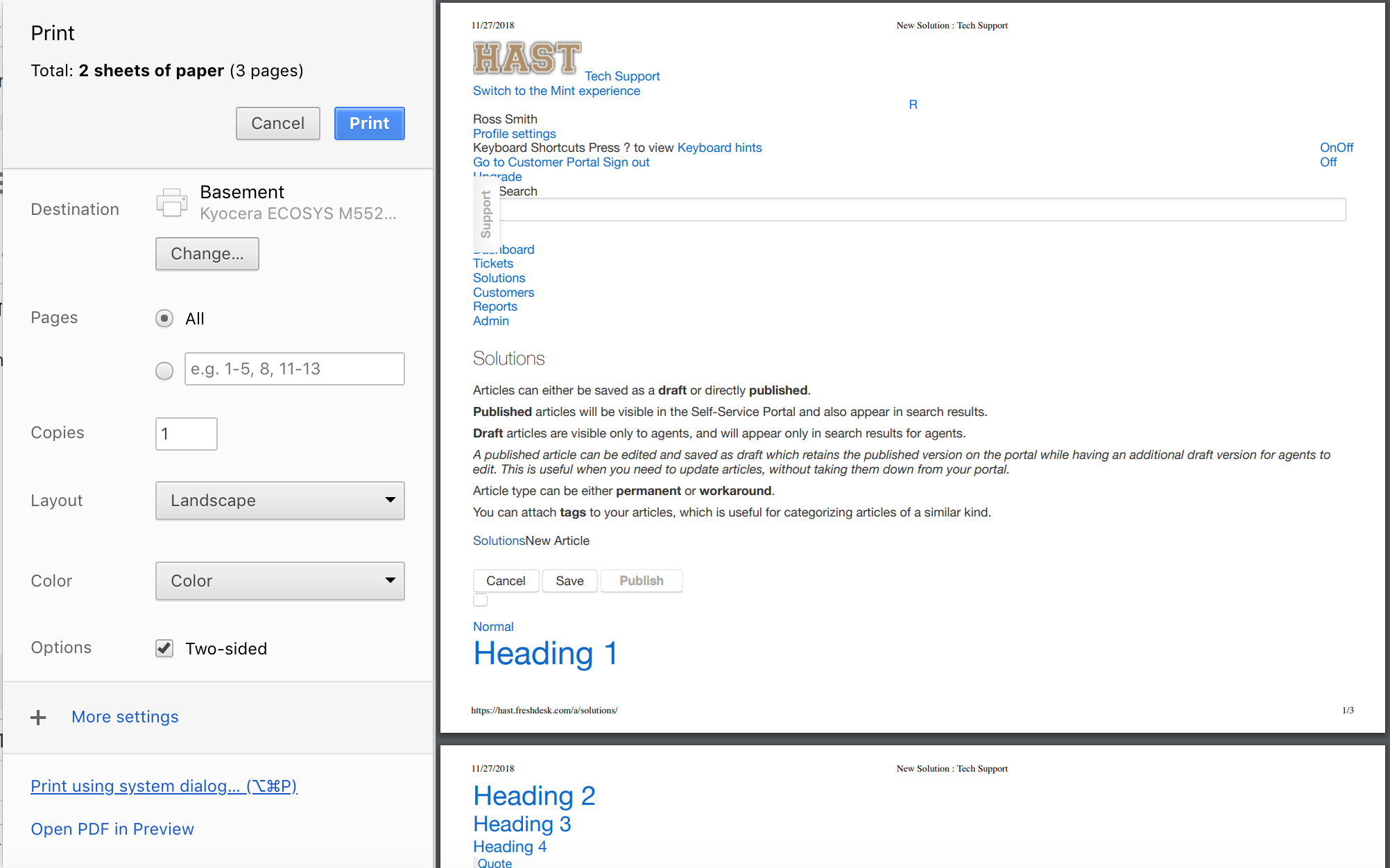The image size is (1390, 868).
Task: Click the HAST logo in preview
Action: point(527,58)
